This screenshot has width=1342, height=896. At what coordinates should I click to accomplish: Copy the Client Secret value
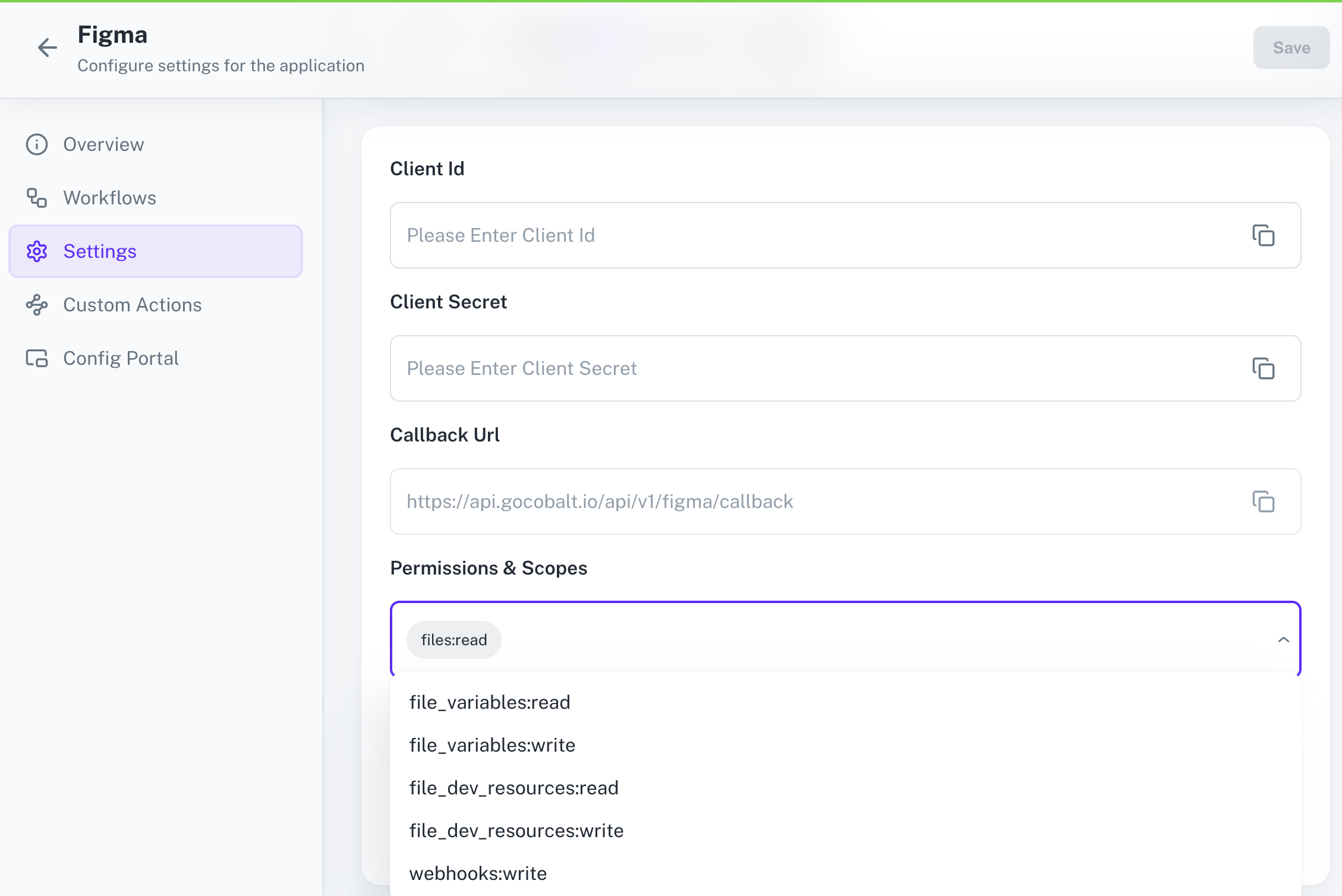1264,368
